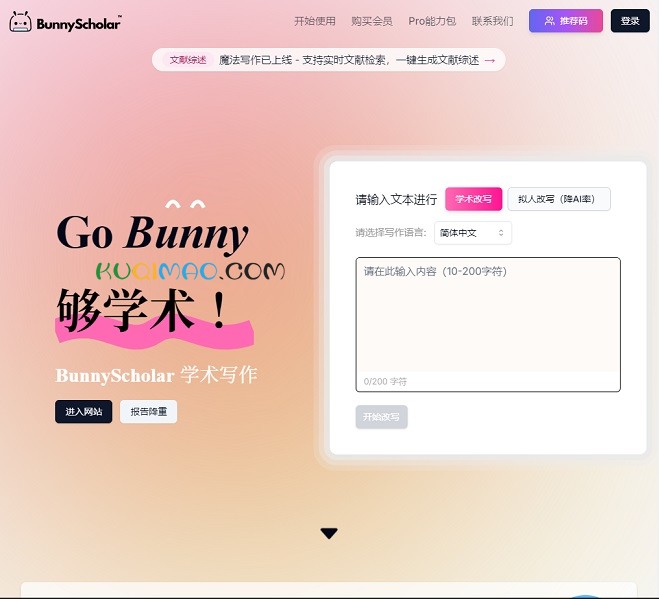Click the black down-arrow scroll indicator
659x599 pixels.
point(329,533)
